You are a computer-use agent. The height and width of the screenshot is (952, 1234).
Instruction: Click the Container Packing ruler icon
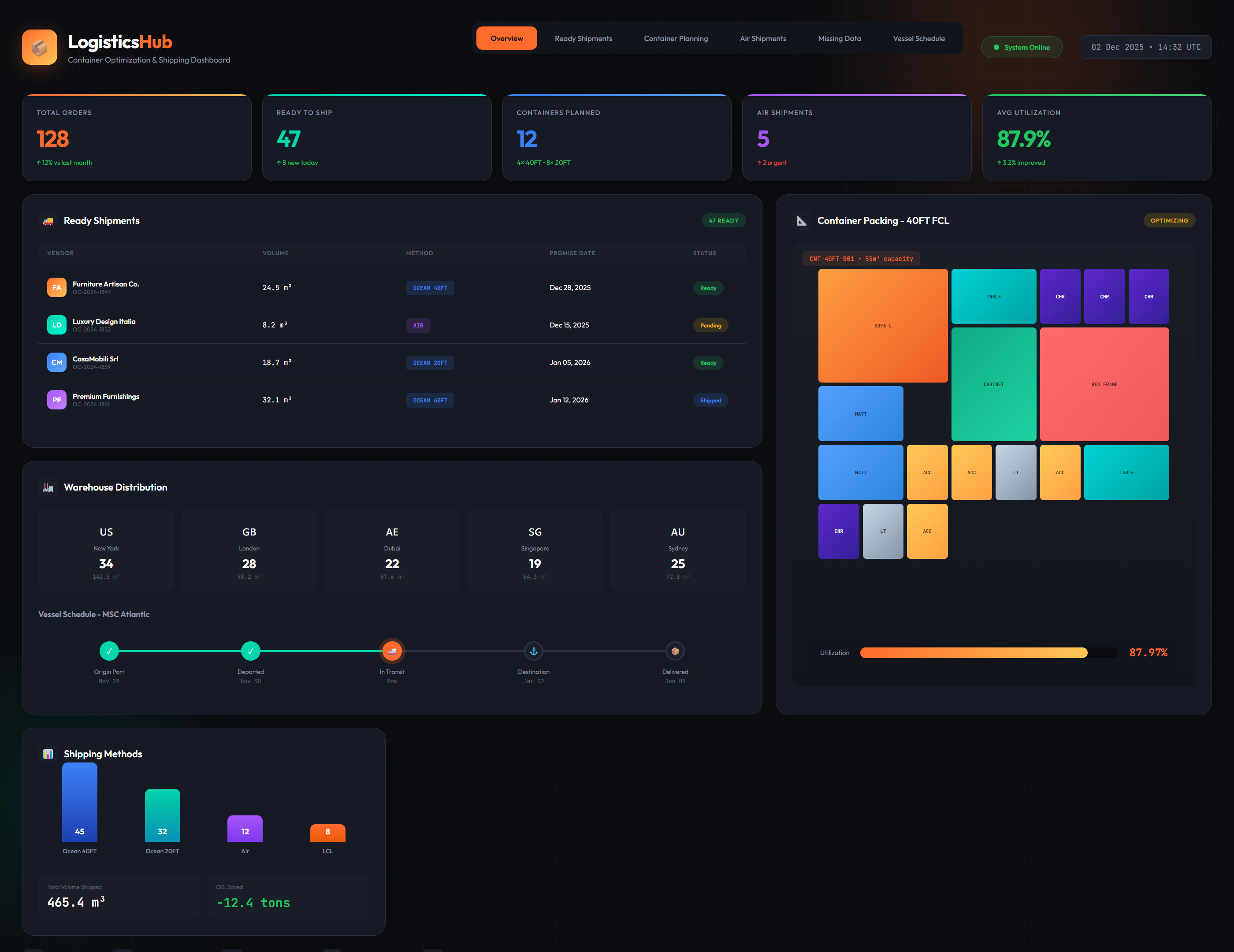pos(801,221)
